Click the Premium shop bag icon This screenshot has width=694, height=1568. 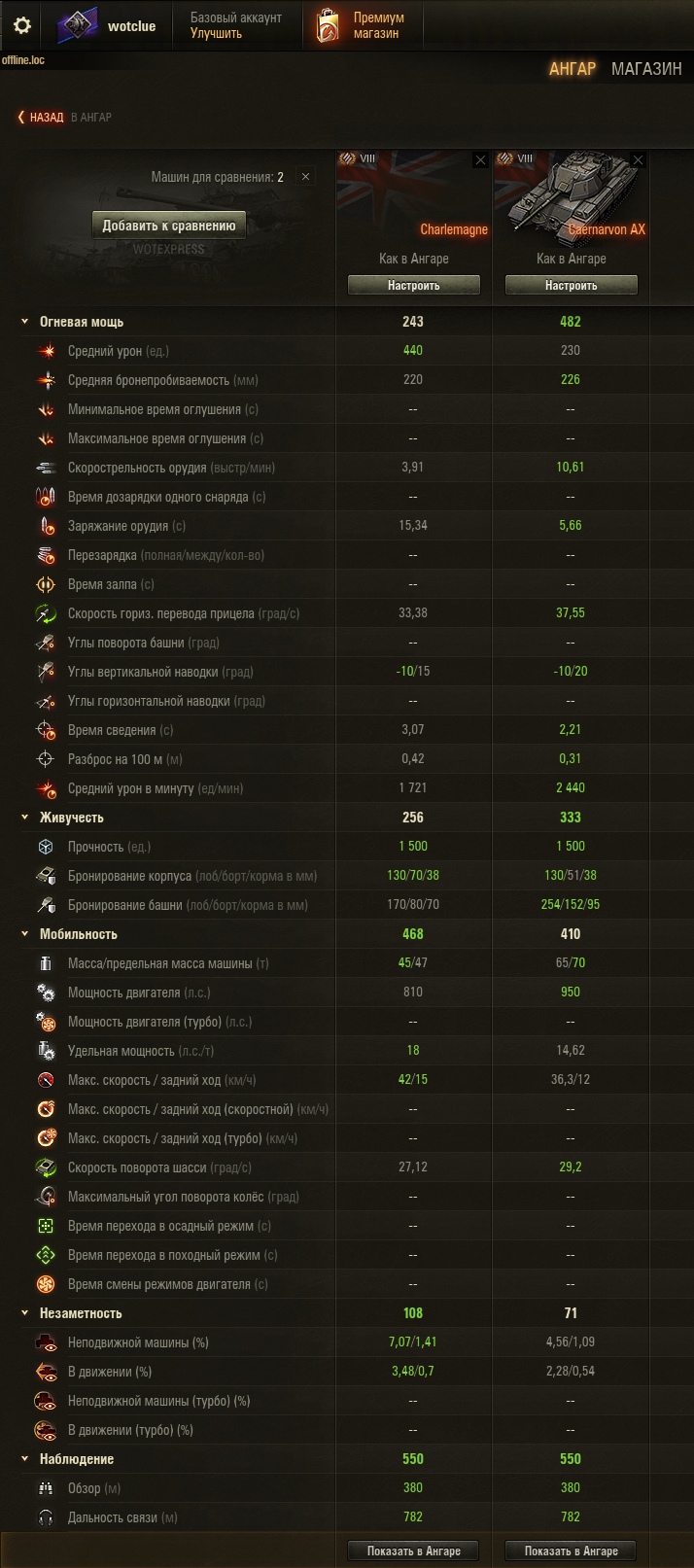click(329, 25)
